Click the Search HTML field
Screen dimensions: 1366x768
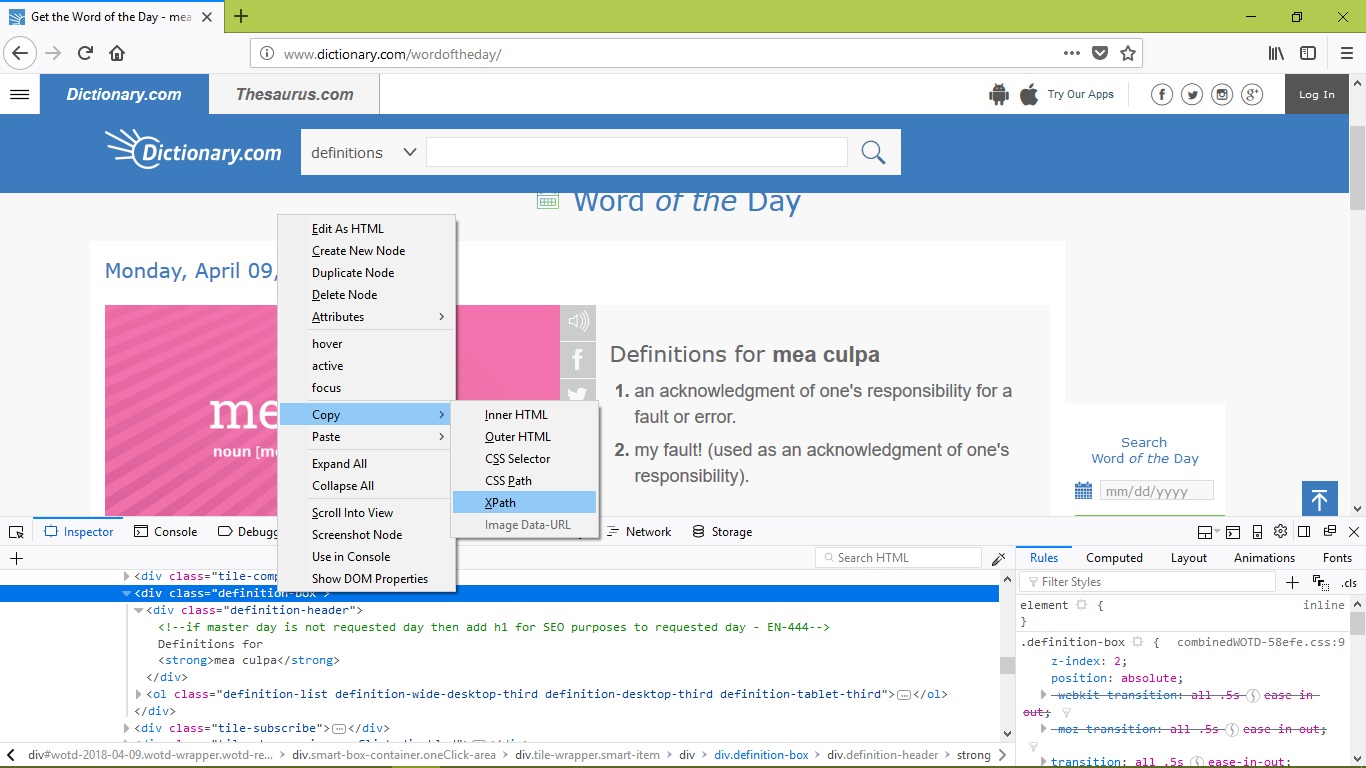click(x=898, y=558)
